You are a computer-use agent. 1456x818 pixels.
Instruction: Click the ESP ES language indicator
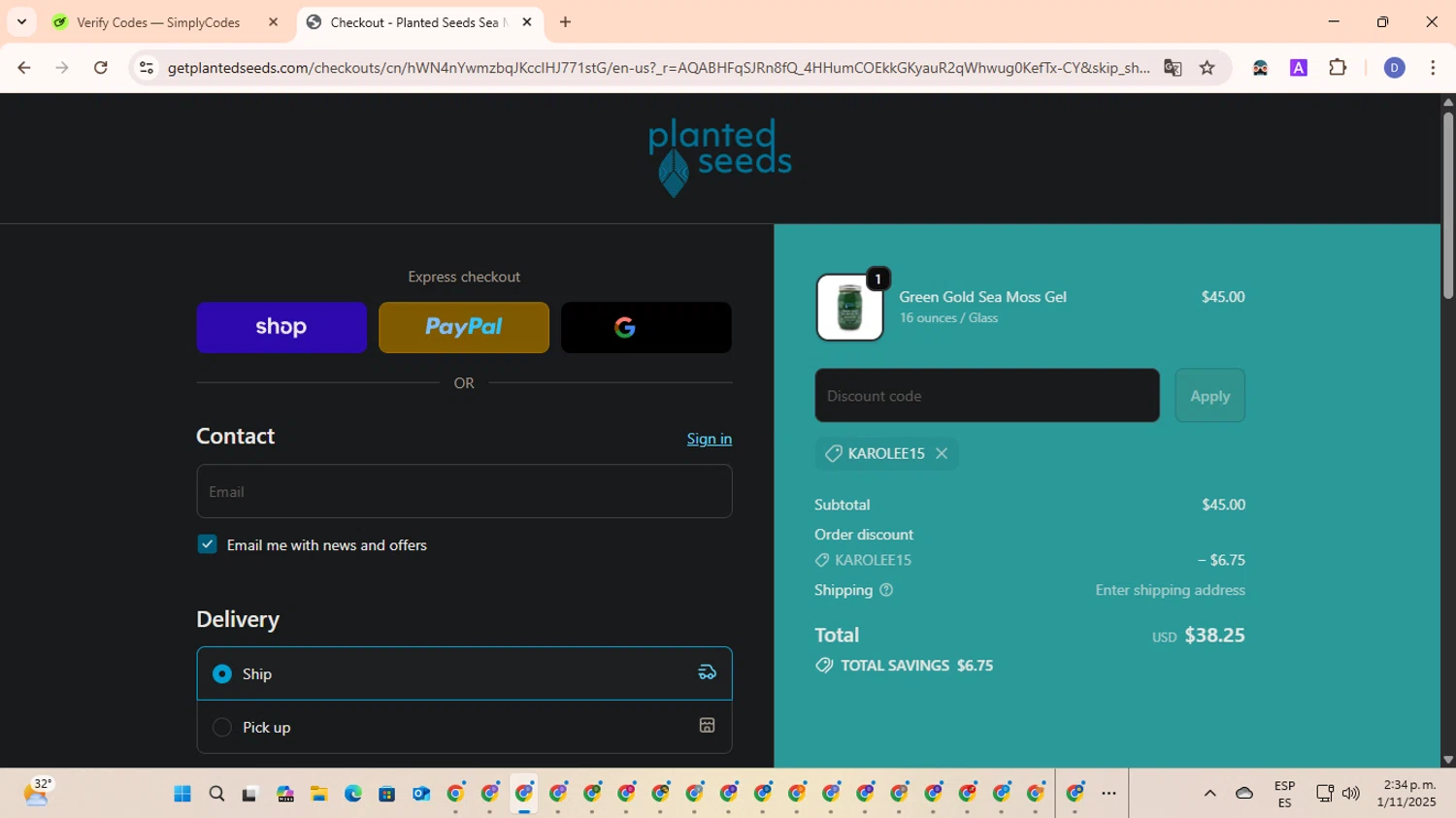tap(1285, 794)
